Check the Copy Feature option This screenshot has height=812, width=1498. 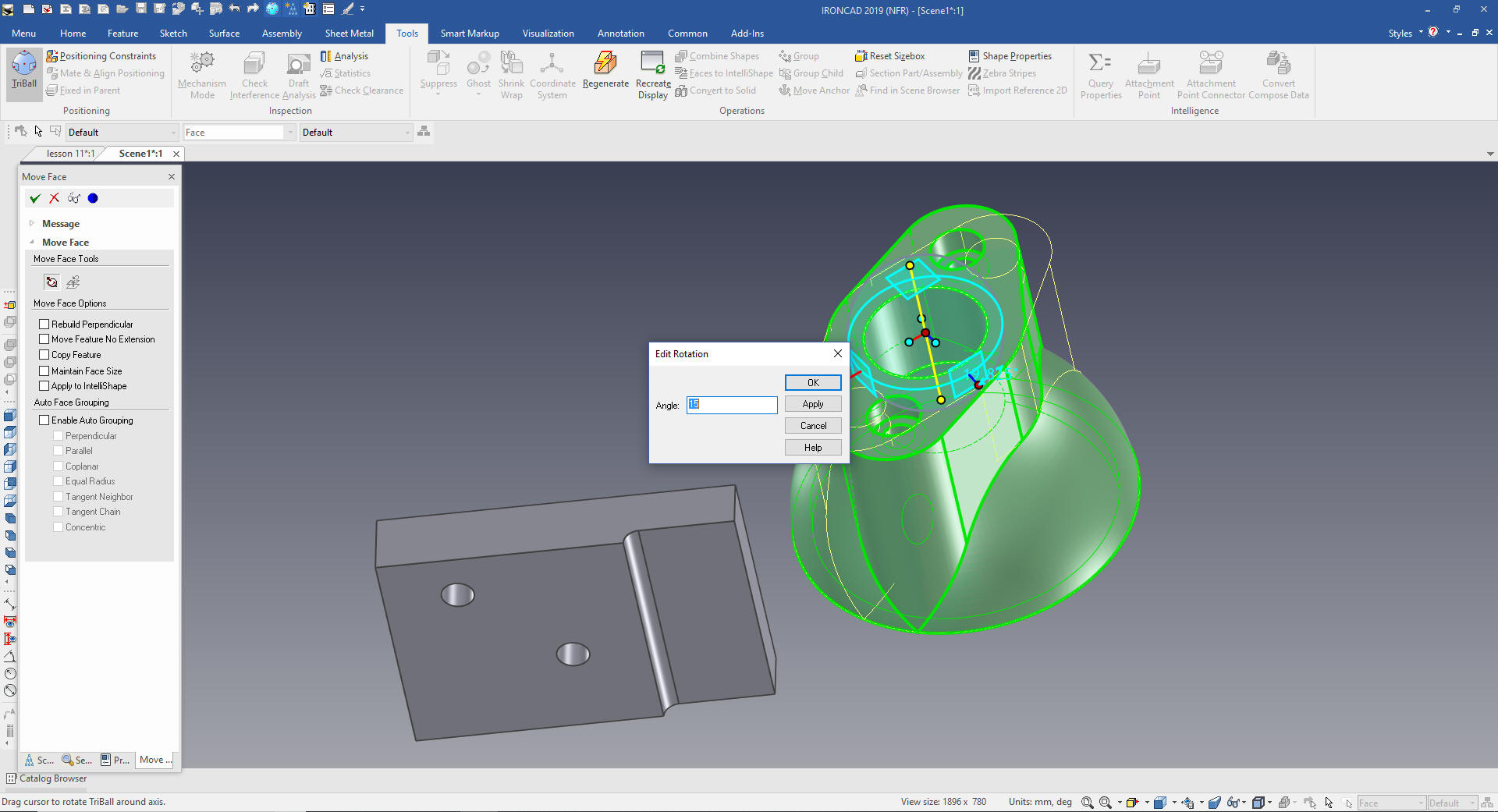44,355
